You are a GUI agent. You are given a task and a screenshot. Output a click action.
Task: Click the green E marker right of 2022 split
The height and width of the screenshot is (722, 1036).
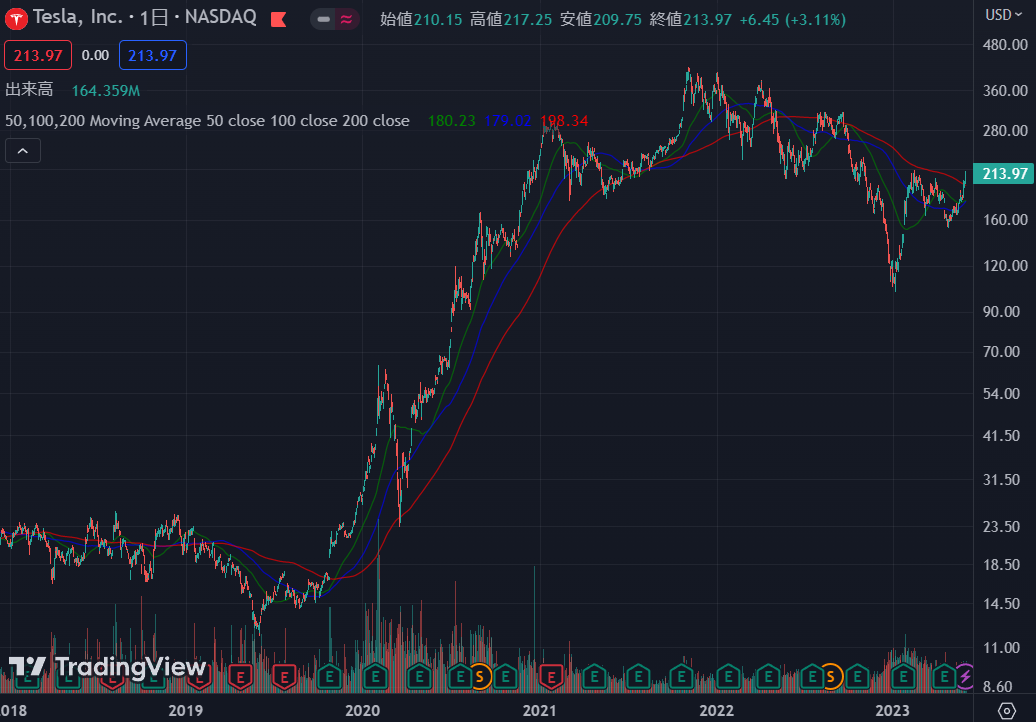point(857,676)
